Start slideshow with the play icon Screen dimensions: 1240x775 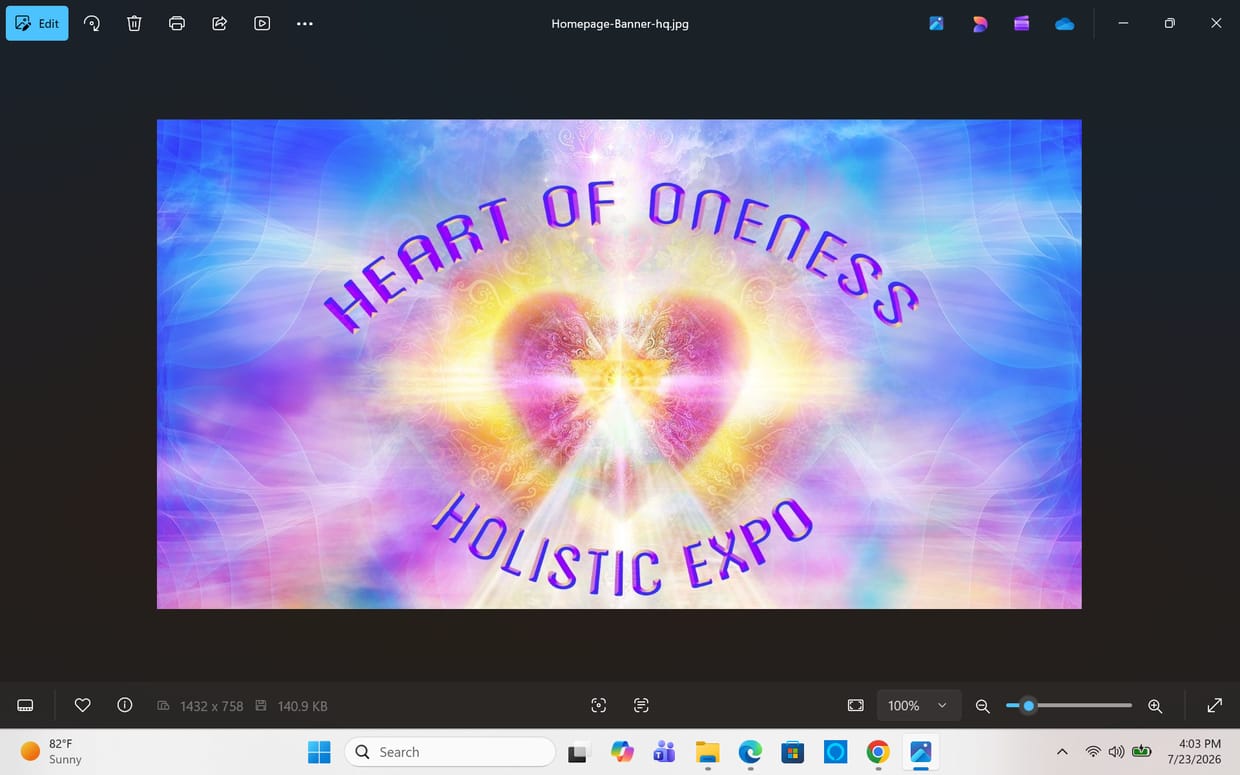(x=262, y=23)
